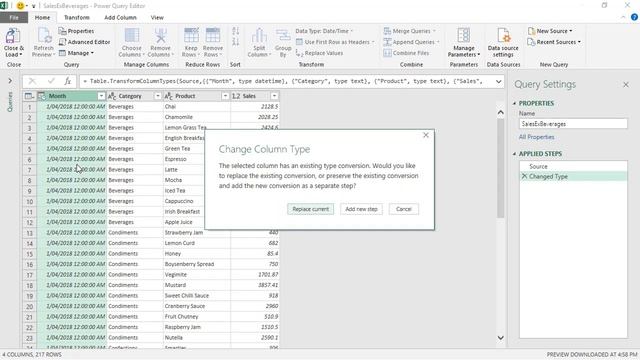This screenshot has height=360, width=640.
Task: Click the Choose Columns icon
Action: [x=131, y=36]
